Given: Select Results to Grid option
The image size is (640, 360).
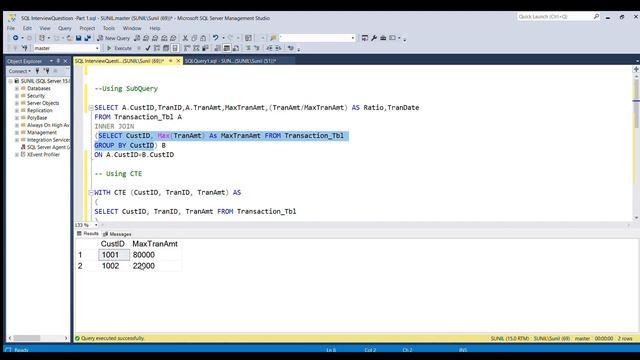Looking at the screenshot, I should 227,48.
